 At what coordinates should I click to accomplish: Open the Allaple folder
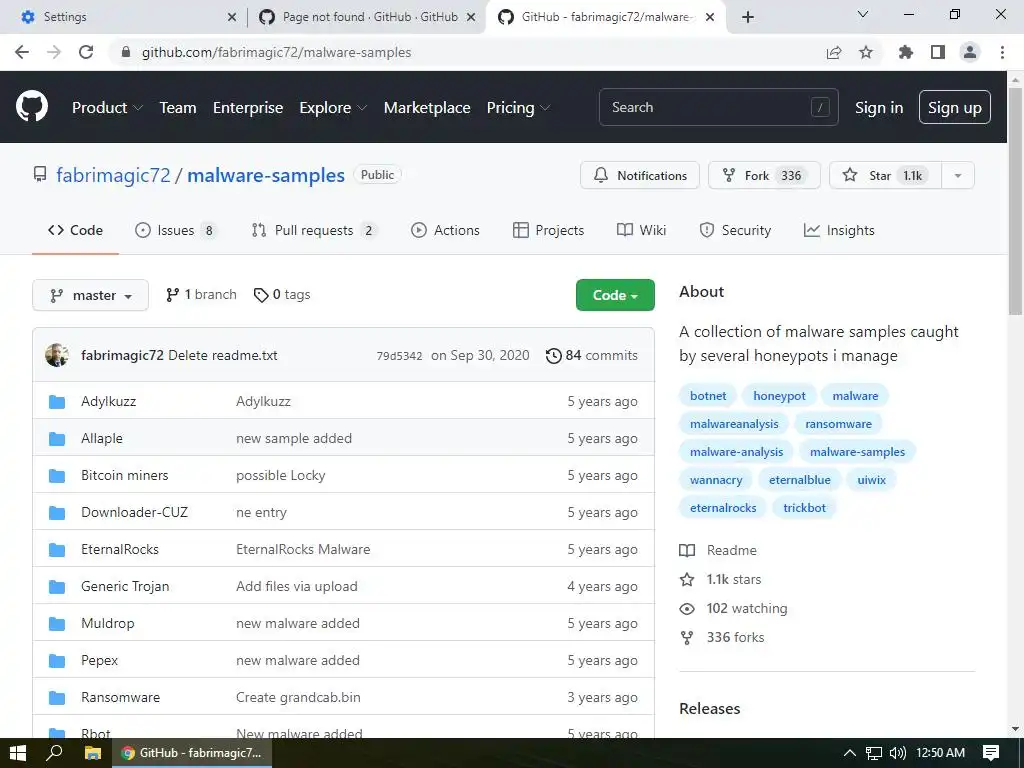click(x=102, y=438)
